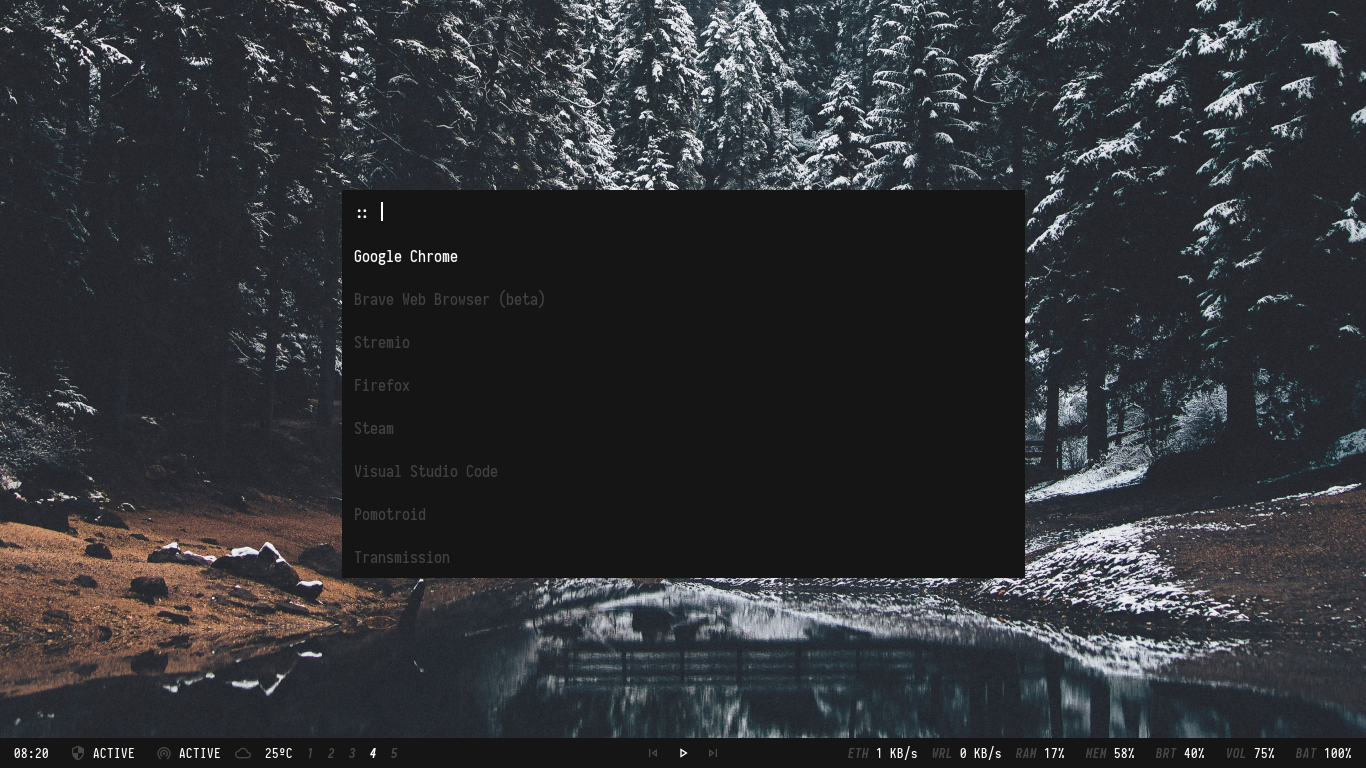Select Transmission at the bottom of the list
The width and height of the screenshot is (1366, 768).
(x=683, y=557)
